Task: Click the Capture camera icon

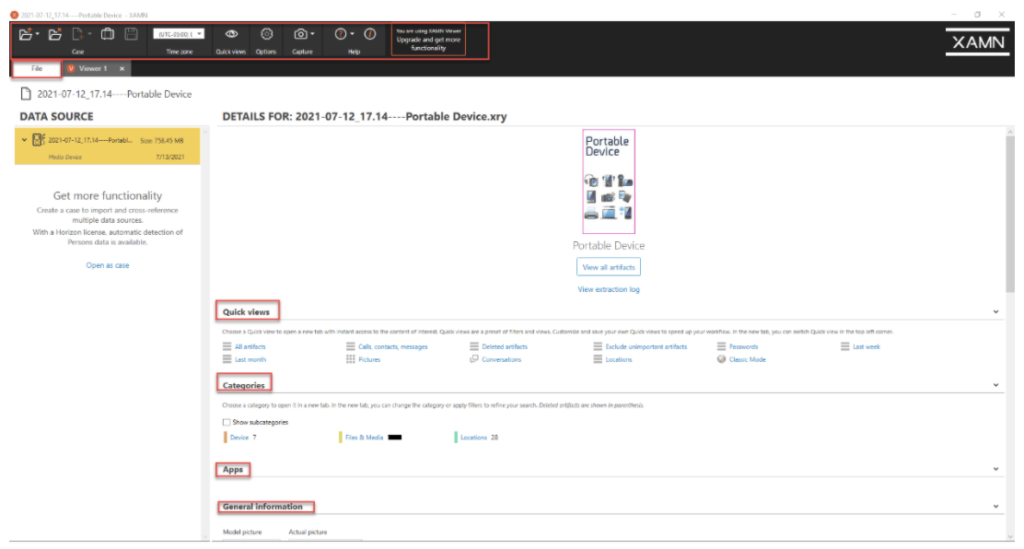Action: click(300, 34)
